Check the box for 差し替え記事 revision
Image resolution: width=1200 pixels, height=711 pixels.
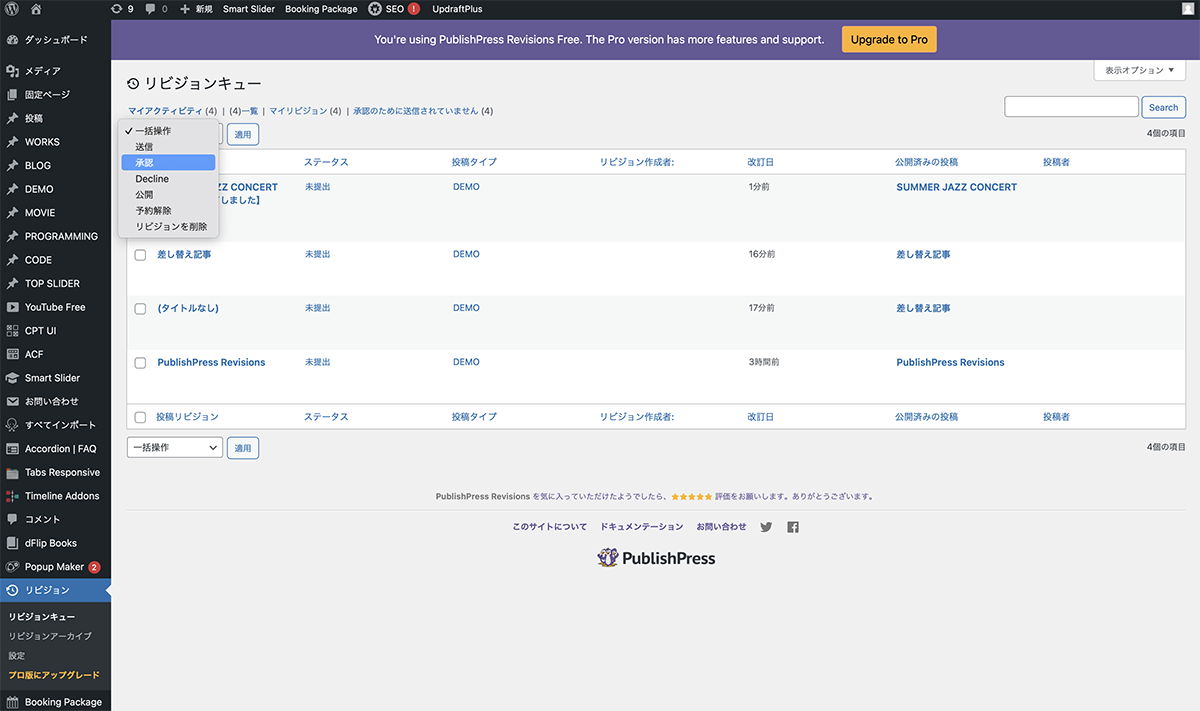(140, 255)
